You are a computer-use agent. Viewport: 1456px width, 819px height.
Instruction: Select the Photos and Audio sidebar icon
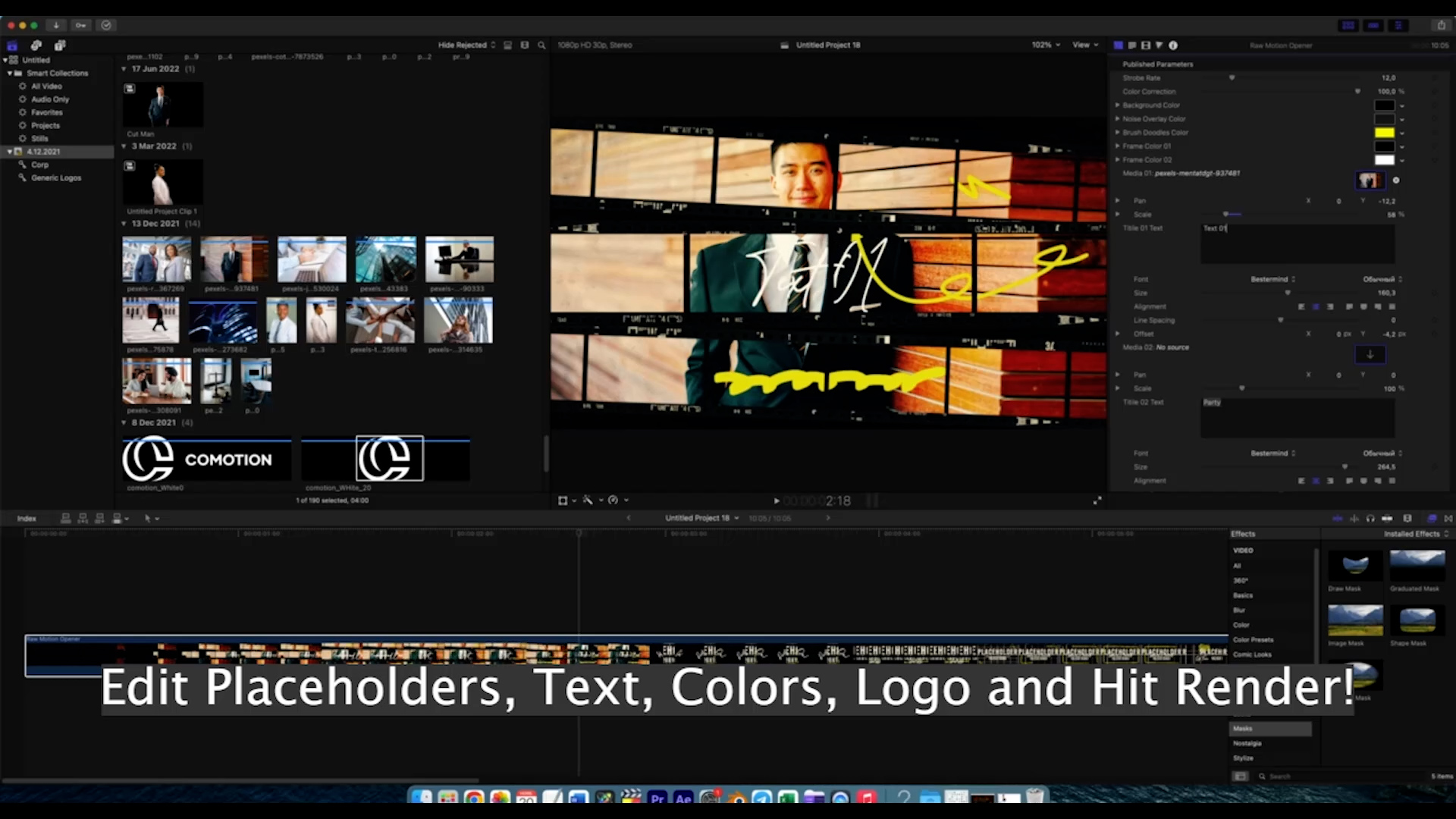(36, 45)
